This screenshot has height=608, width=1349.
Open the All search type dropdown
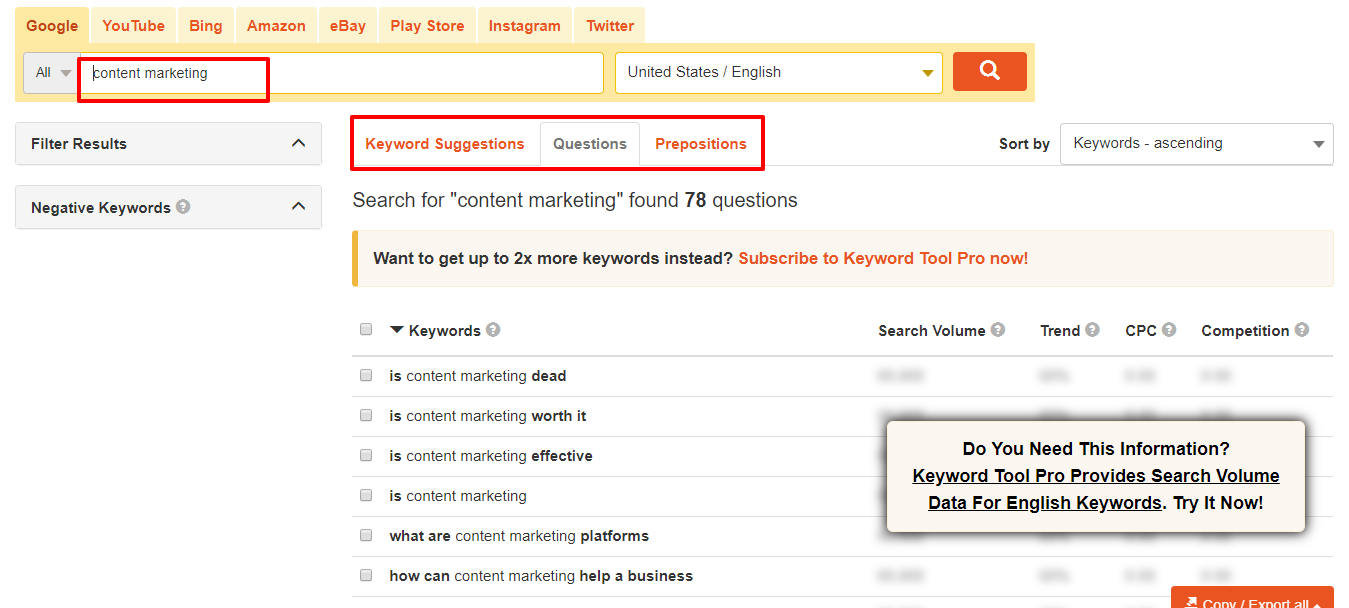(52, 72)
